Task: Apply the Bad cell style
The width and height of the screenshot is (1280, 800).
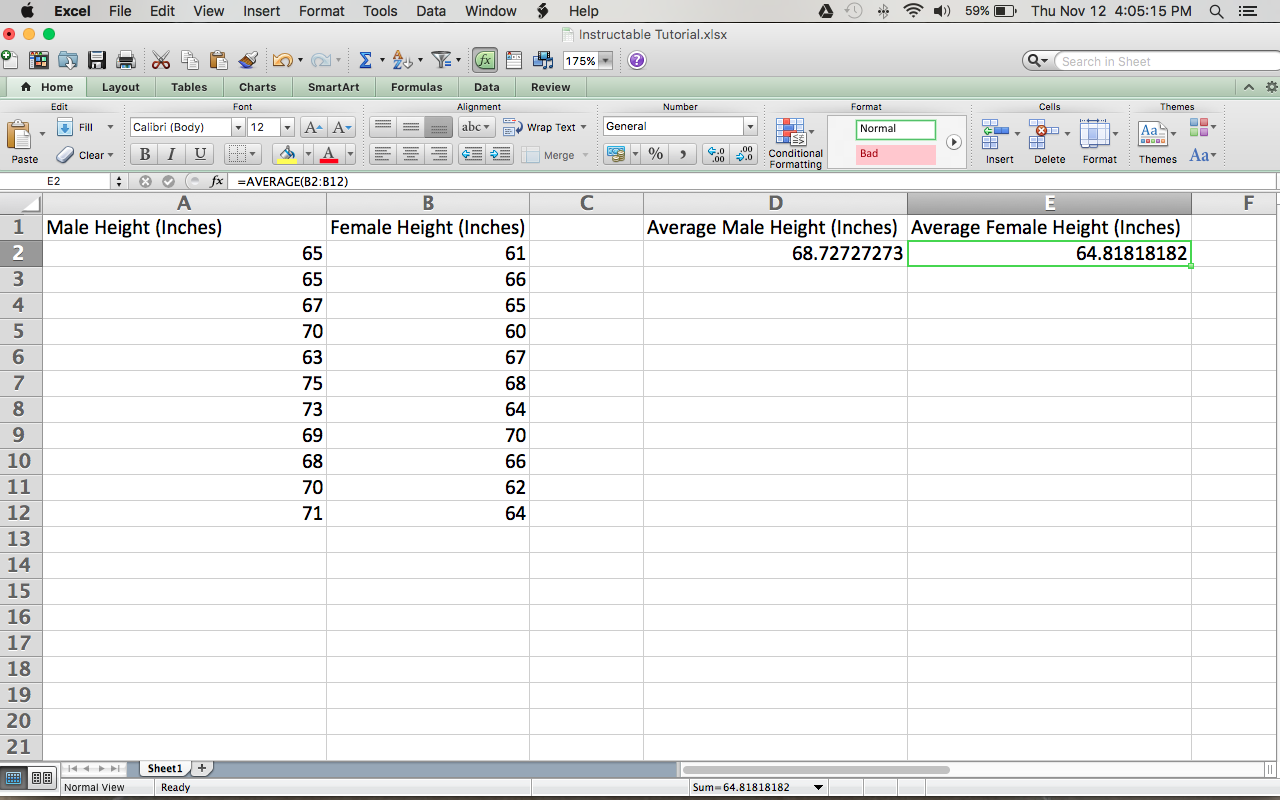Action: 896,154
